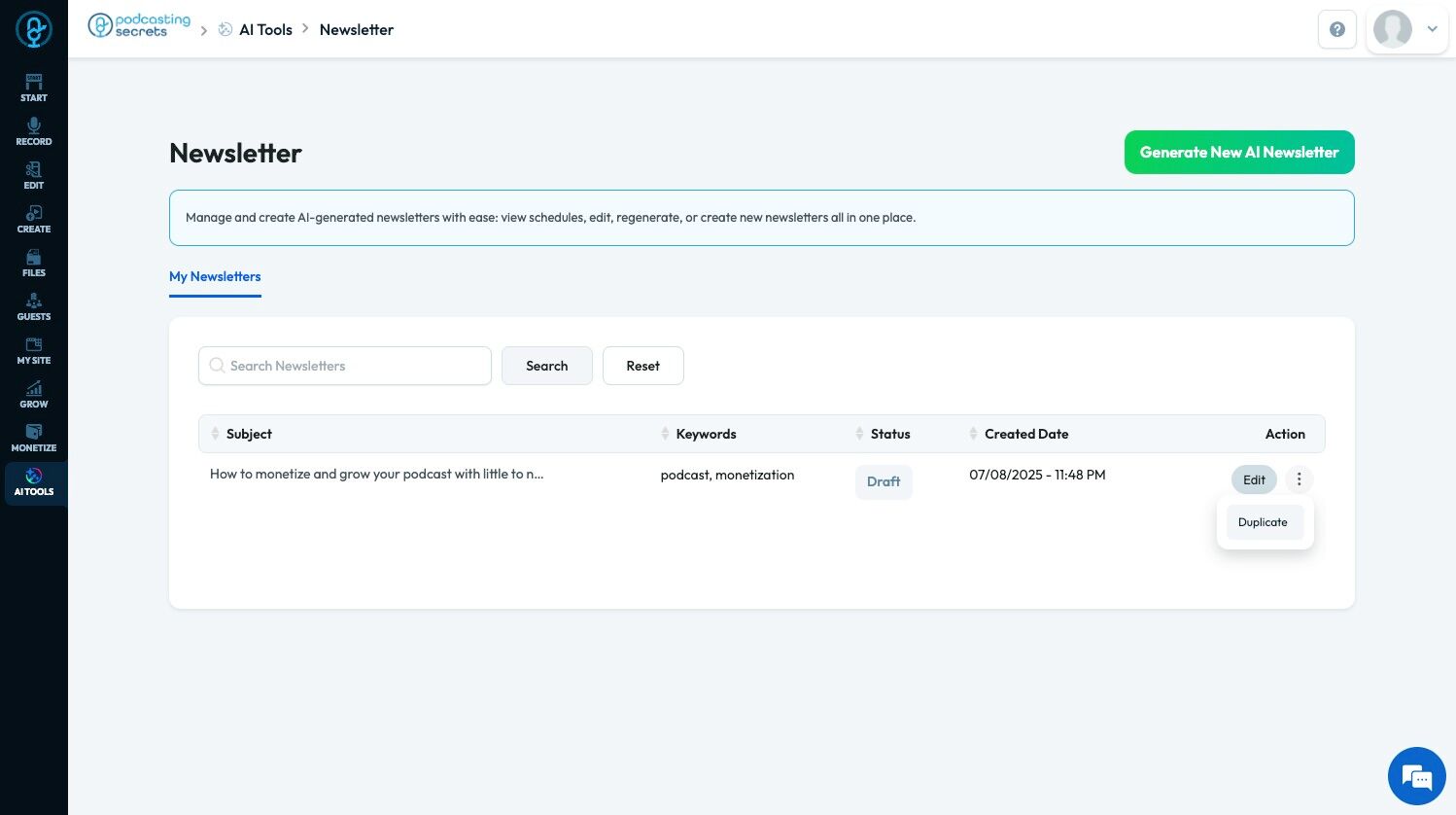Click the Newsletter page heading
This screenshot has height=815, width=1456.
[235, 153]
